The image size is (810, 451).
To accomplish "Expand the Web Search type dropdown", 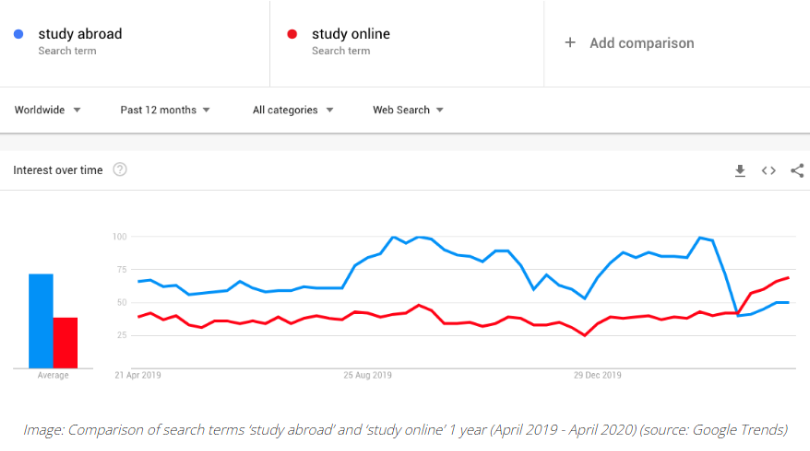I will [x=408, y=110].
